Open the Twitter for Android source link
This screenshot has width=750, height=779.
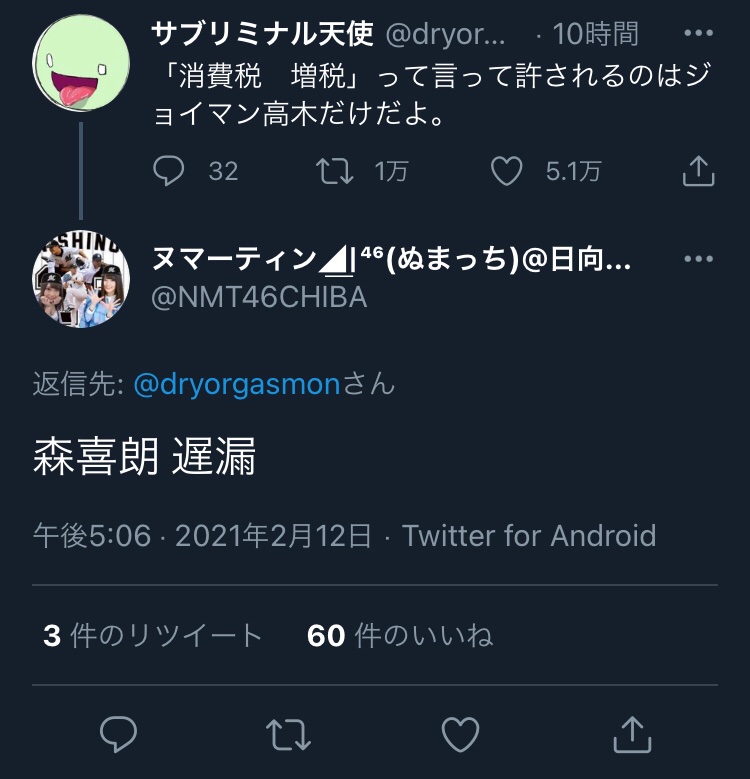(529, 535)
